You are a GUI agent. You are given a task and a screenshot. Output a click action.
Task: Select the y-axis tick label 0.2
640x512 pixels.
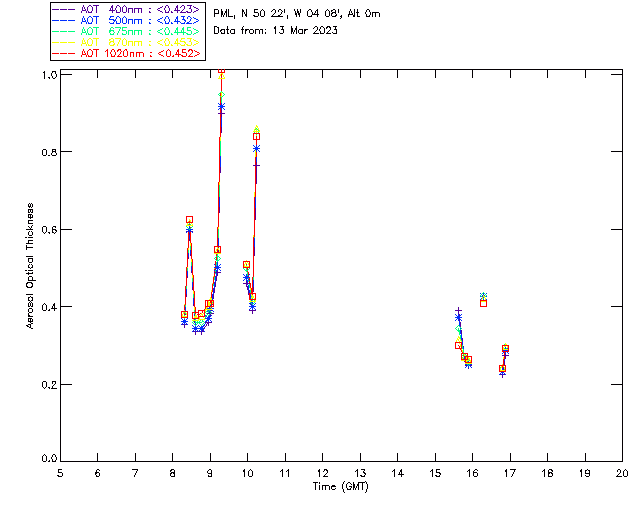49,385
